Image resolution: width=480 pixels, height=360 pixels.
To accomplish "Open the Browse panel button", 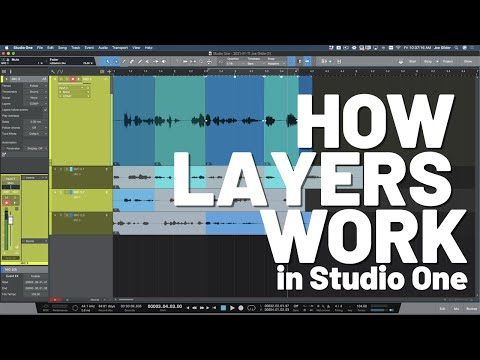I will (471, 309).
